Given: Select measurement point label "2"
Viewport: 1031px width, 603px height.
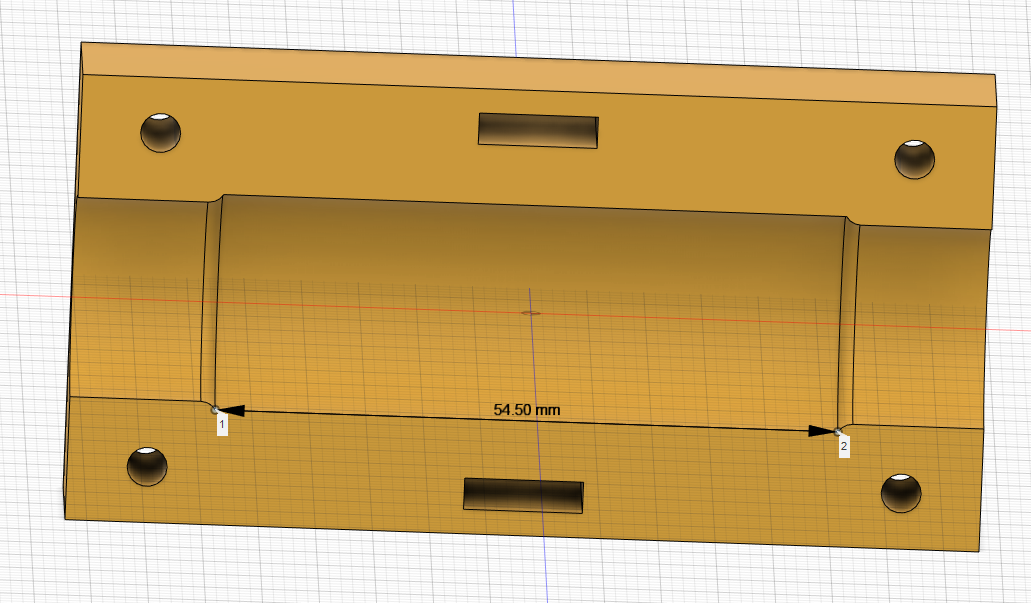Looking at the screenshot, I should pos(844,447).
